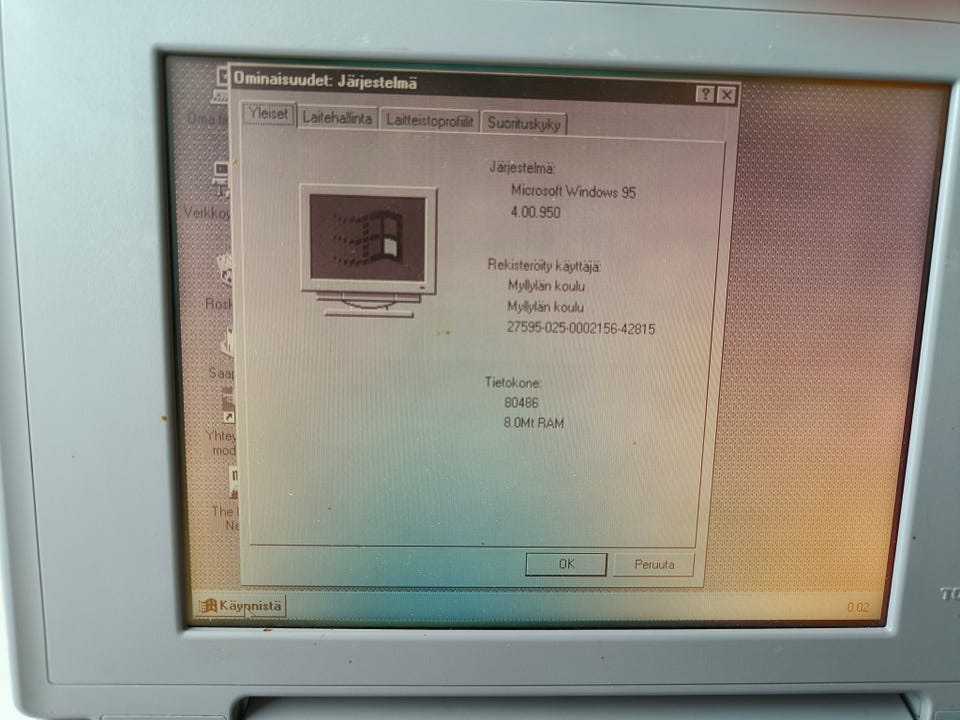Open the Käynnistä start menu
The width and height of the screenshot is (960, 720).
(x=240, y=606)
